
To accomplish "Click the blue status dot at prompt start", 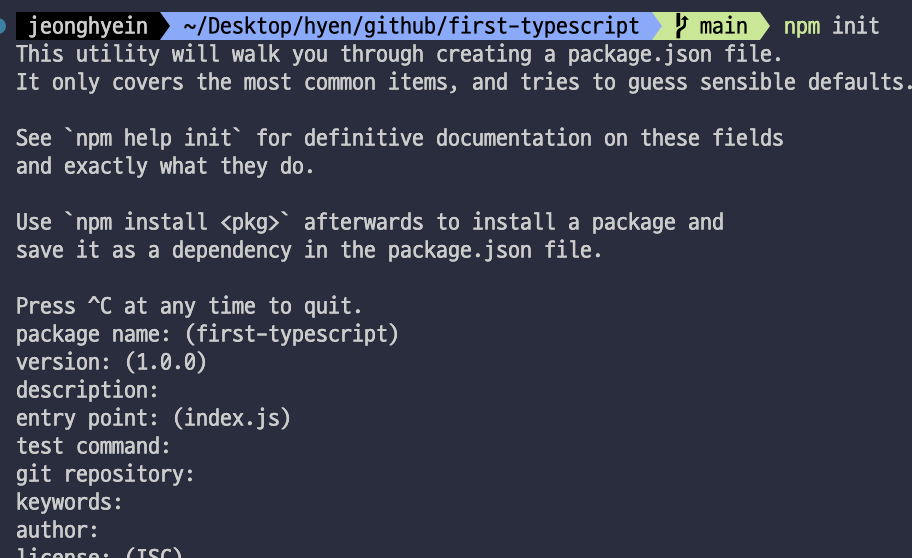I will pos(2,26).
